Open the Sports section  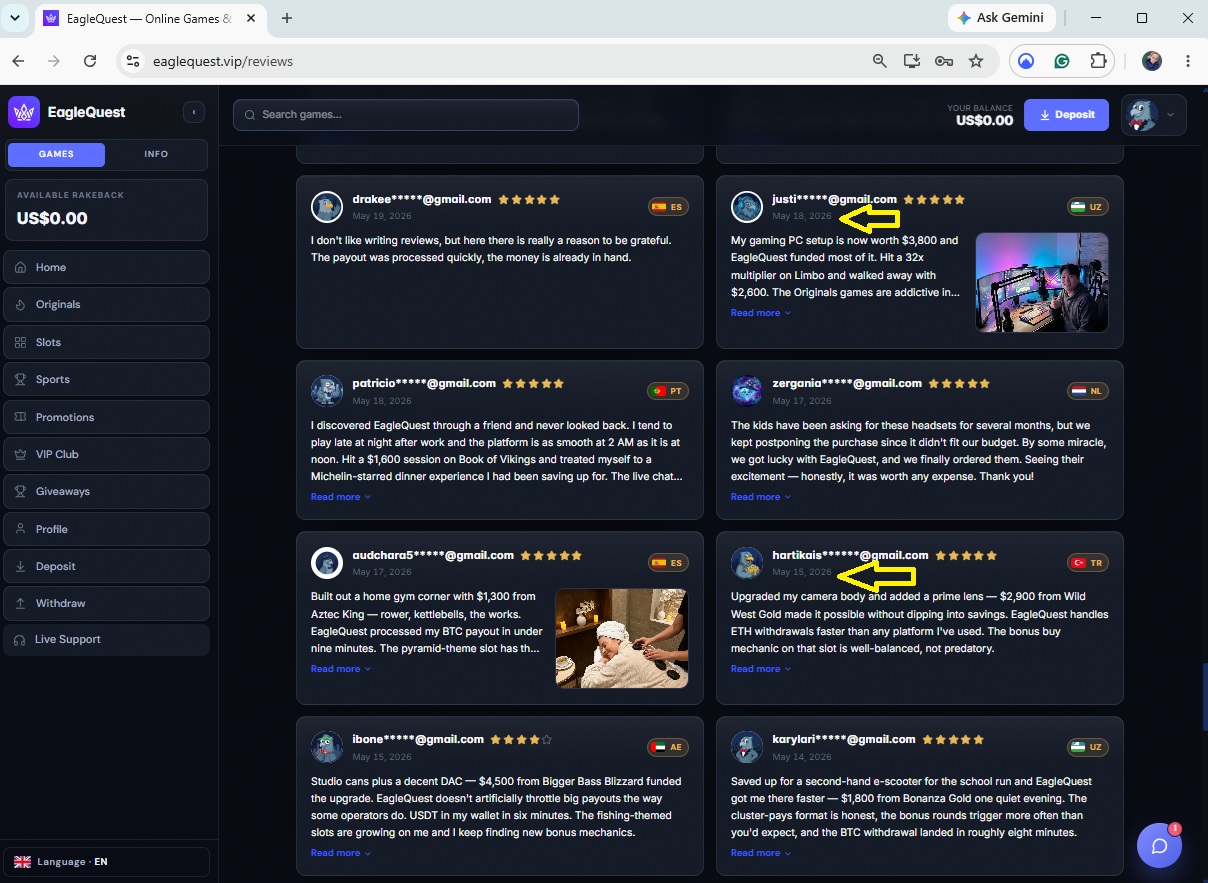coord(107,379)
